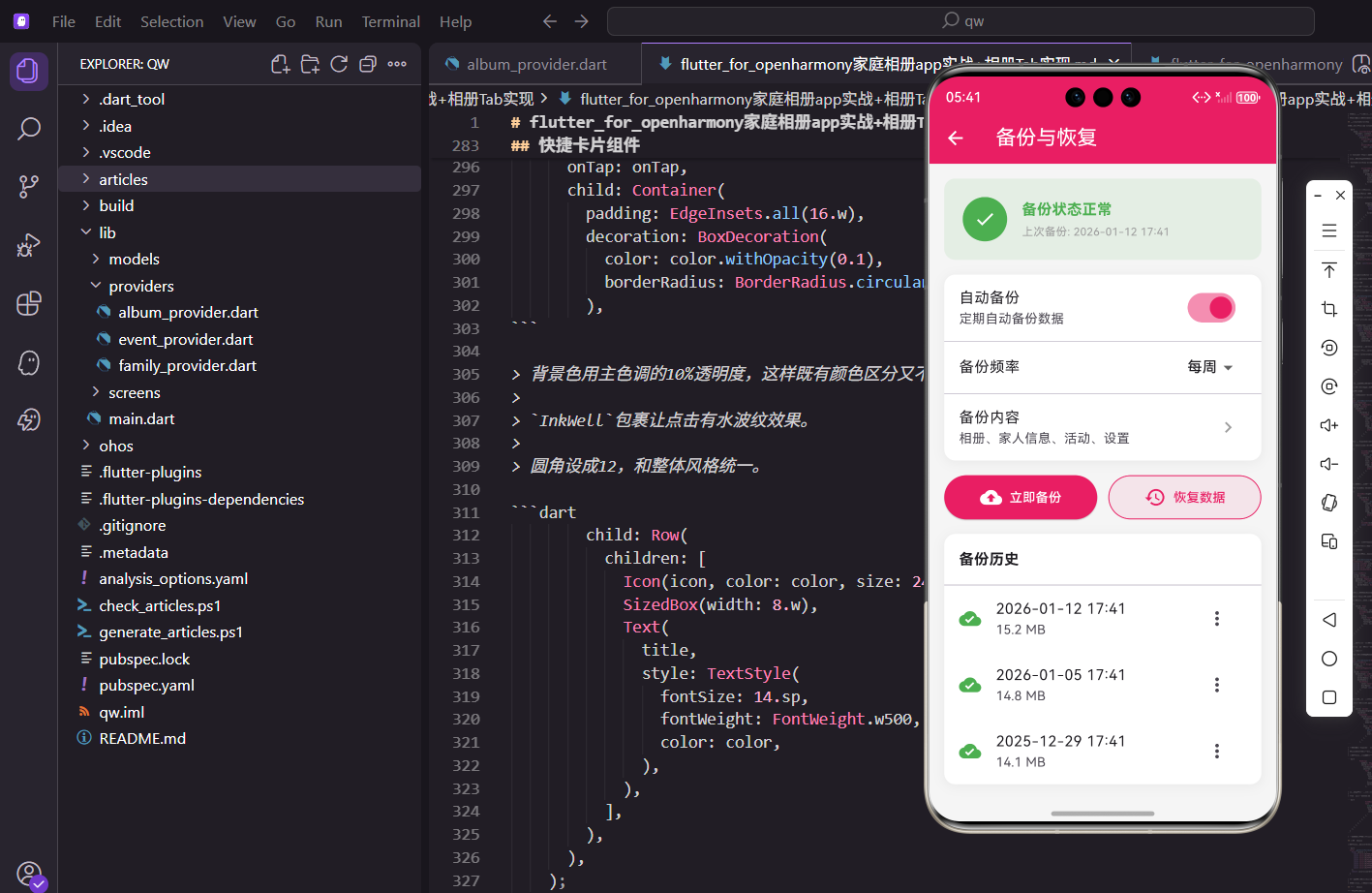
Task: Expand the ohos folder
Action: [239, 446]
